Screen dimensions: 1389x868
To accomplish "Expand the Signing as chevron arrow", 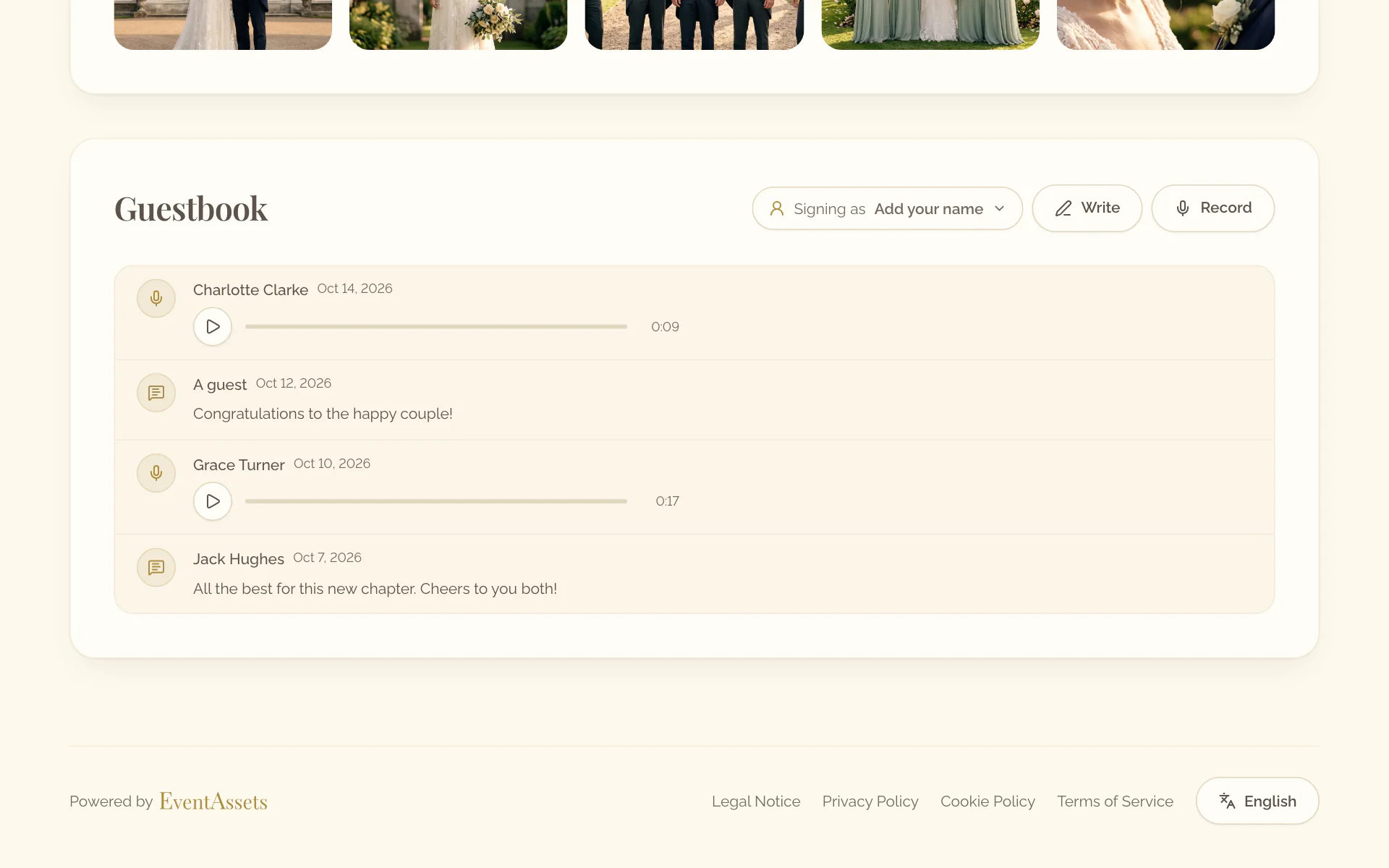I will [1000, 209].
